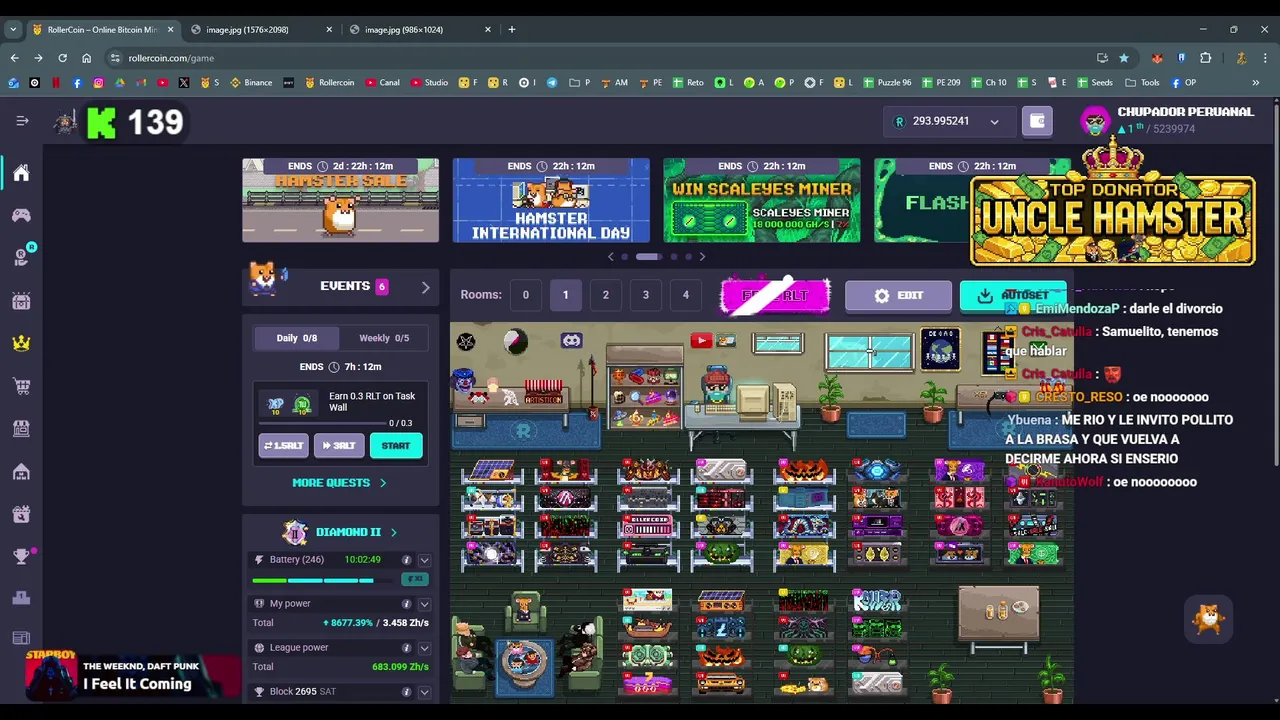1280x720 pixels.
Task: Go to next banner with right arrow
Action: pyautogui.click(x=702, y=257)
